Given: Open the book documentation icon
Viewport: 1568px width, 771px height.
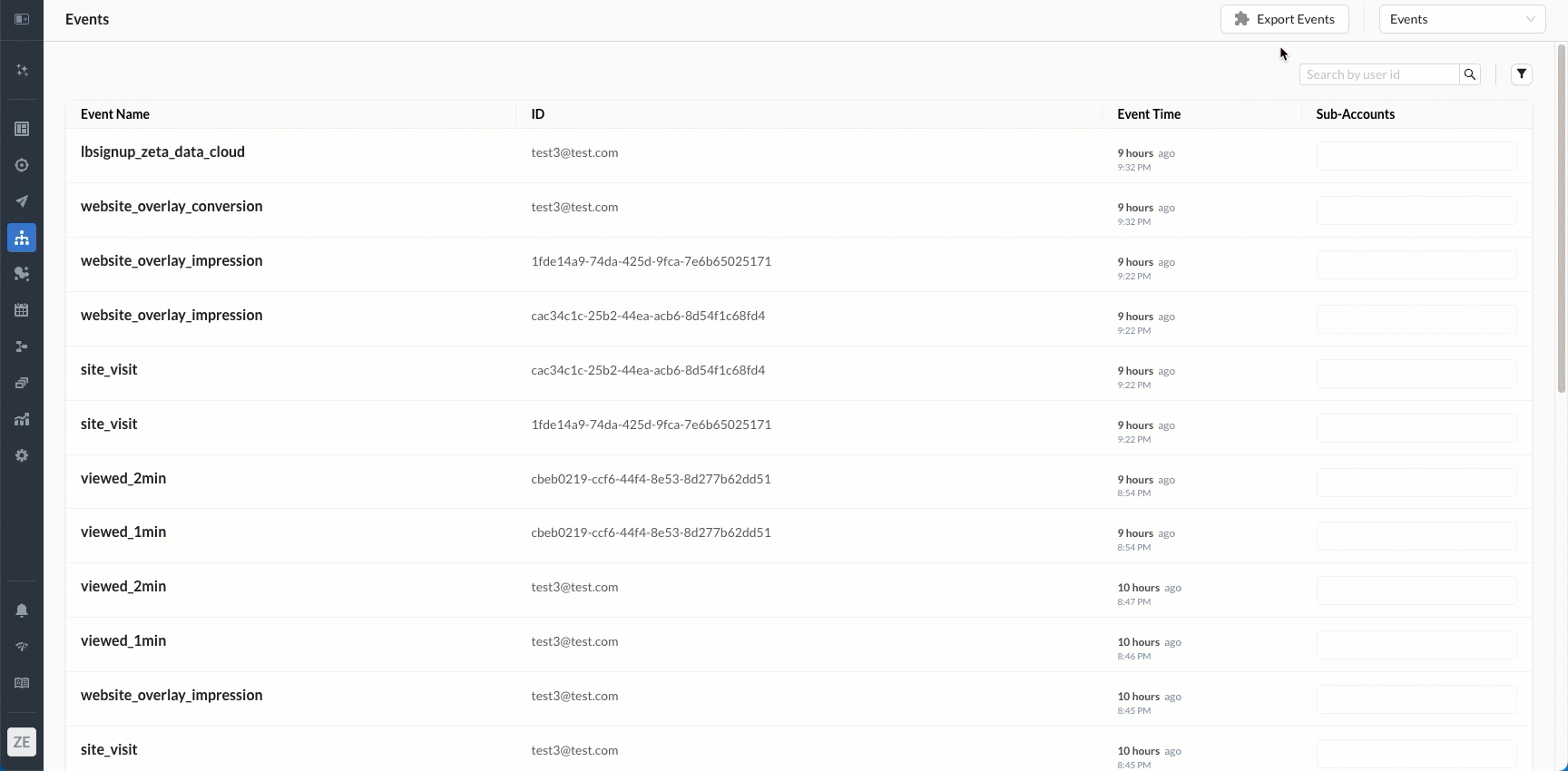Looking at the screenshot, I should click(22, 683).
